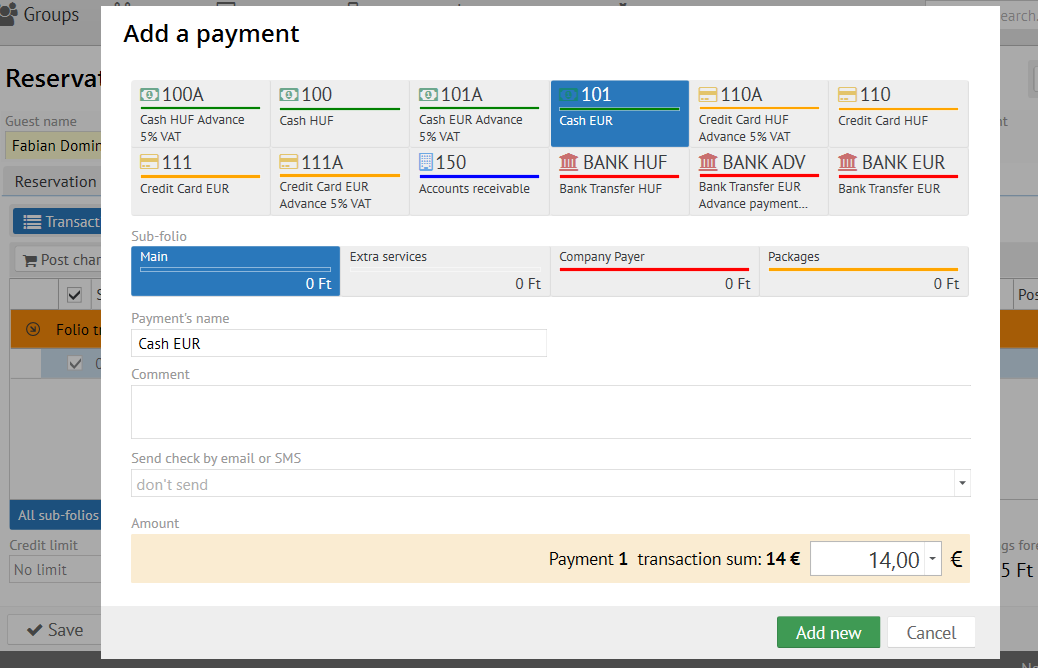The image size is (1038, 668).
Task: Open the amount field dropdown arrow
Action: [x=932, y=559]
